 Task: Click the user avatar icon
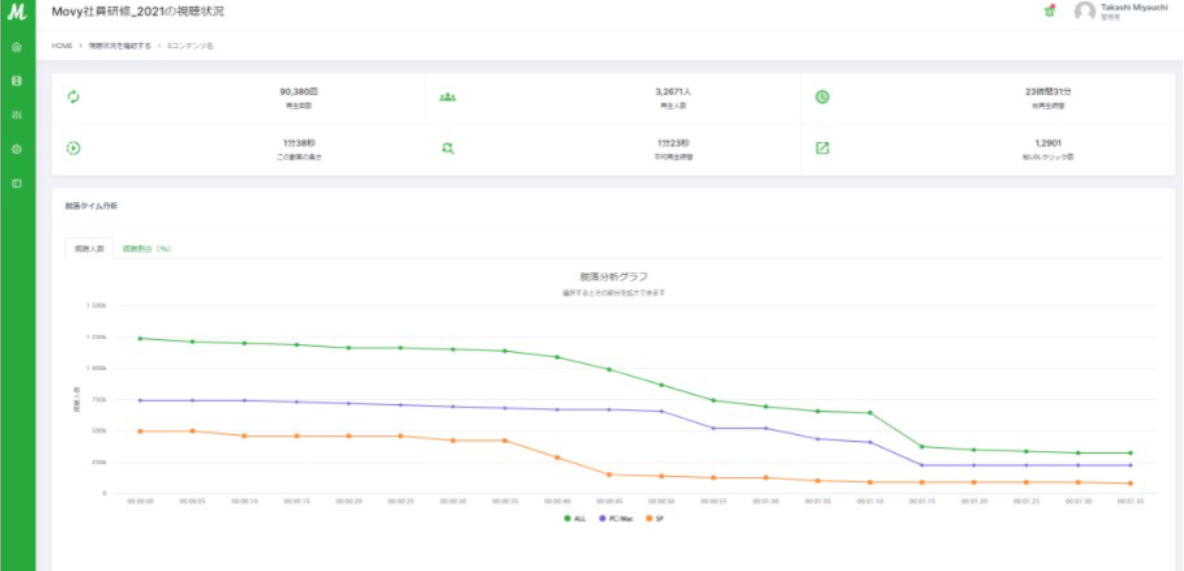click(1084, 12)
